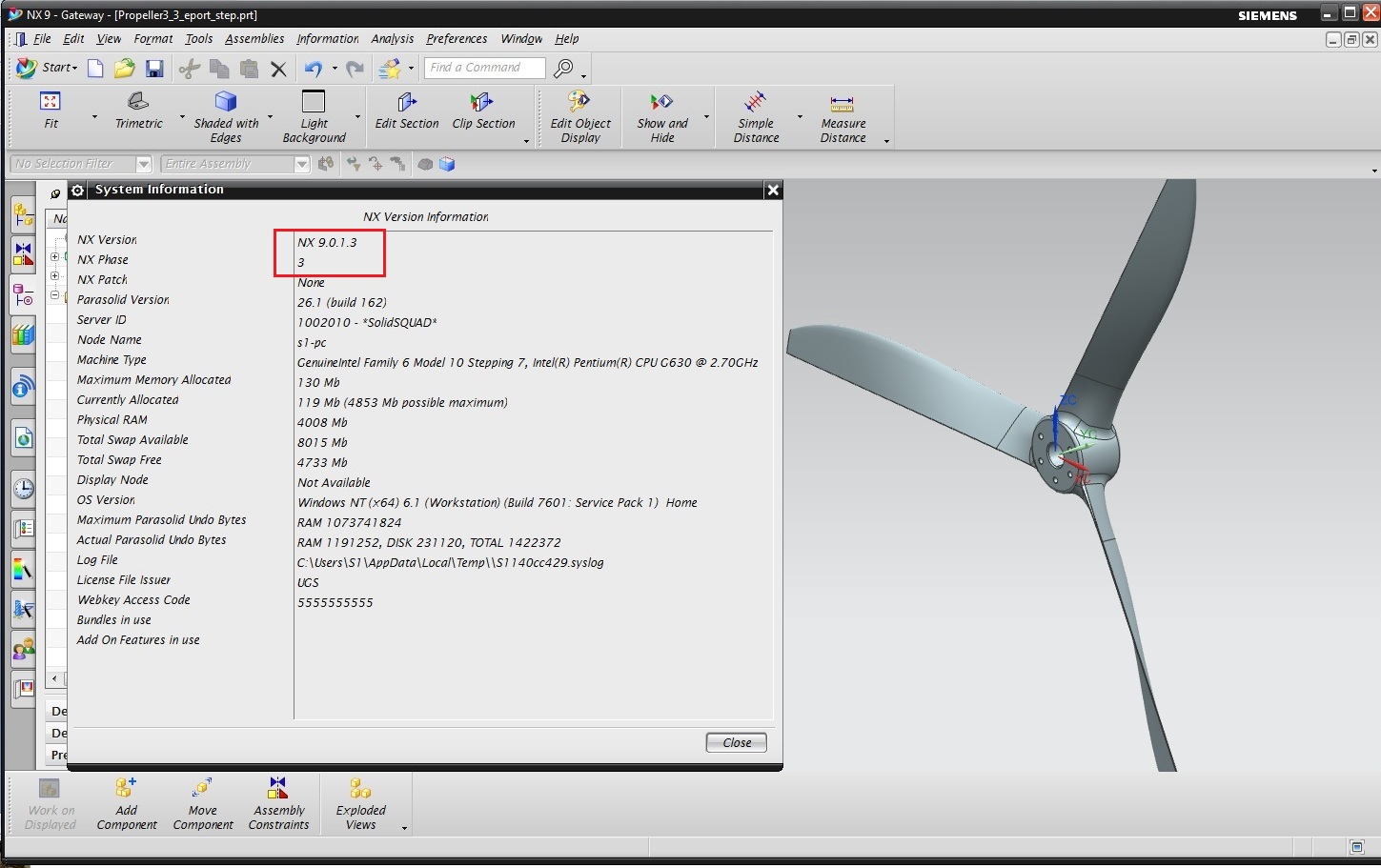The width and height of the screenshot is (1381, 868).
Task: Open the Reuse Library books tab
Action: [23, 335]
